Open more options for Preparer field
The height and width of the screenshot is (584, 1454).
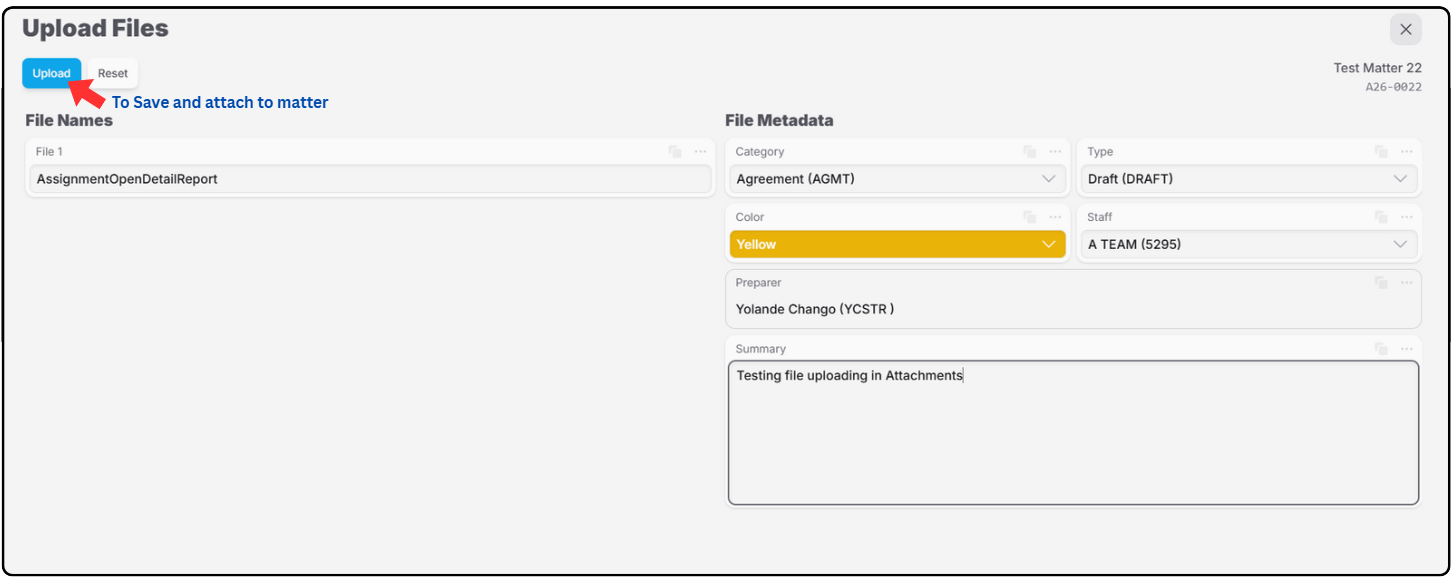1407,283
